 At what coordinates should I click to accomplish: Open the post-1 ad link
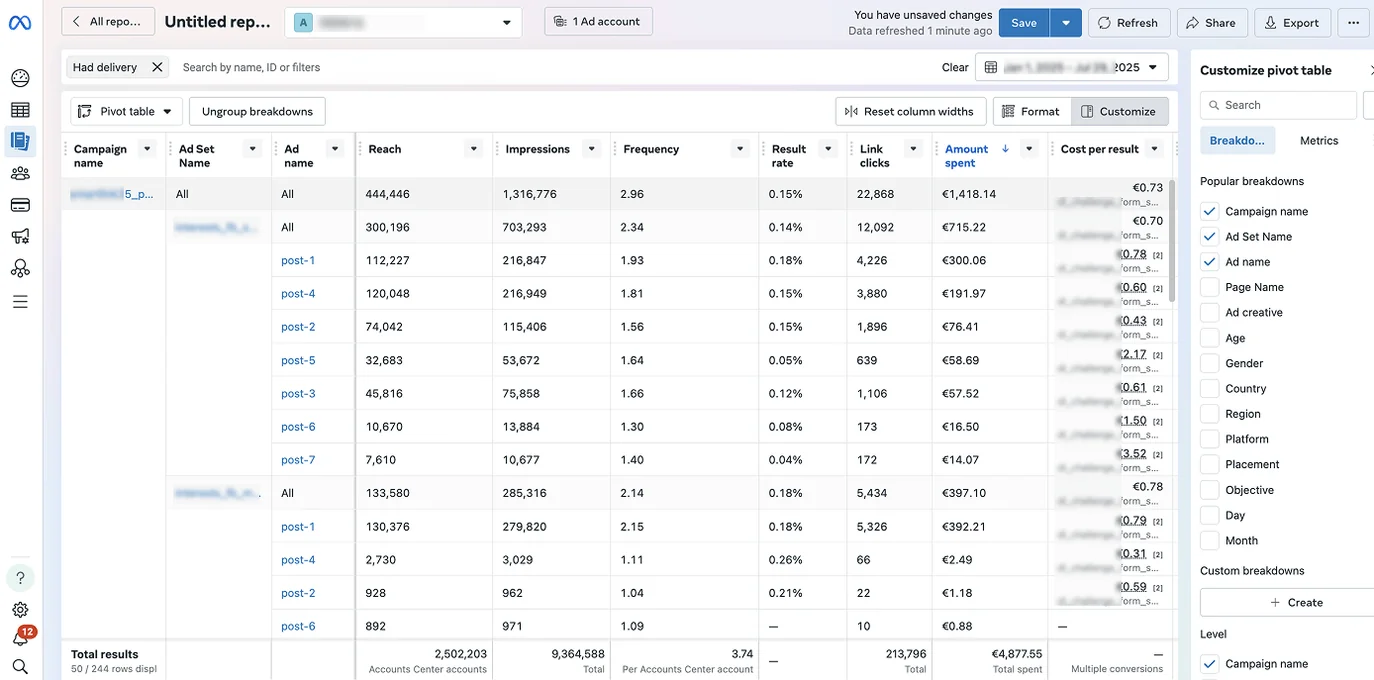[297, 259]
